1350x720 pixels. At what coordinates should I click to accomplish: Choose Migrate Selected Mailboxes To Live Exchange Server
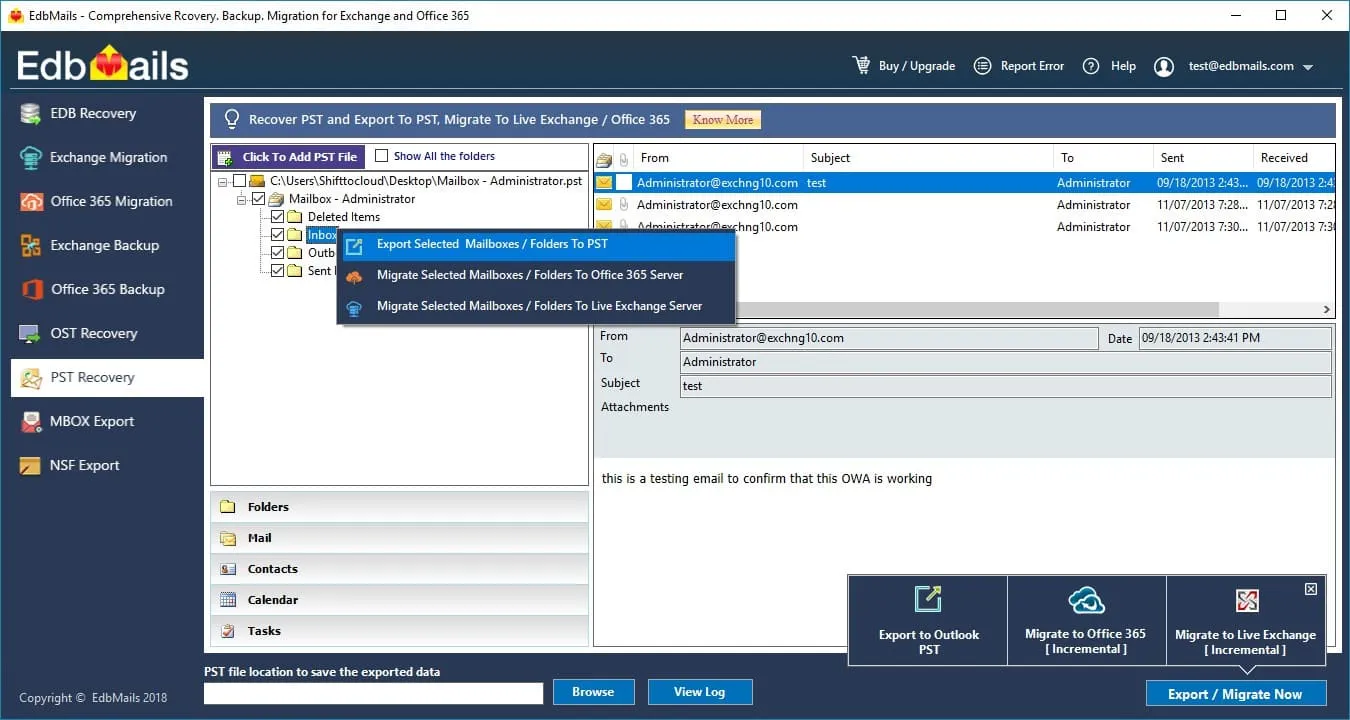[x=537, y=306]
